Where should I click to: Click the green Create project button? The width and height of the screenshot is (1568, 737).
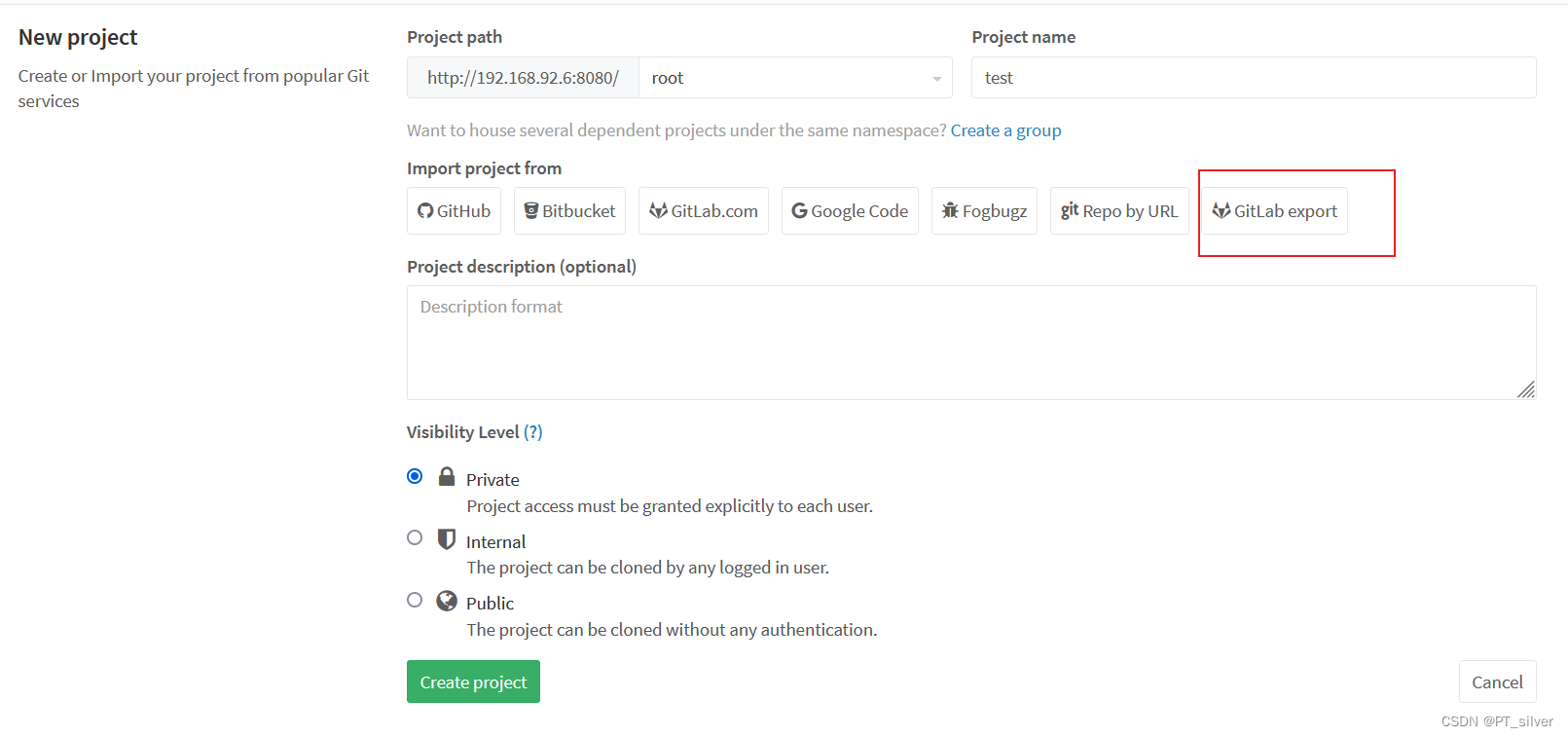(x=473, y=682)
